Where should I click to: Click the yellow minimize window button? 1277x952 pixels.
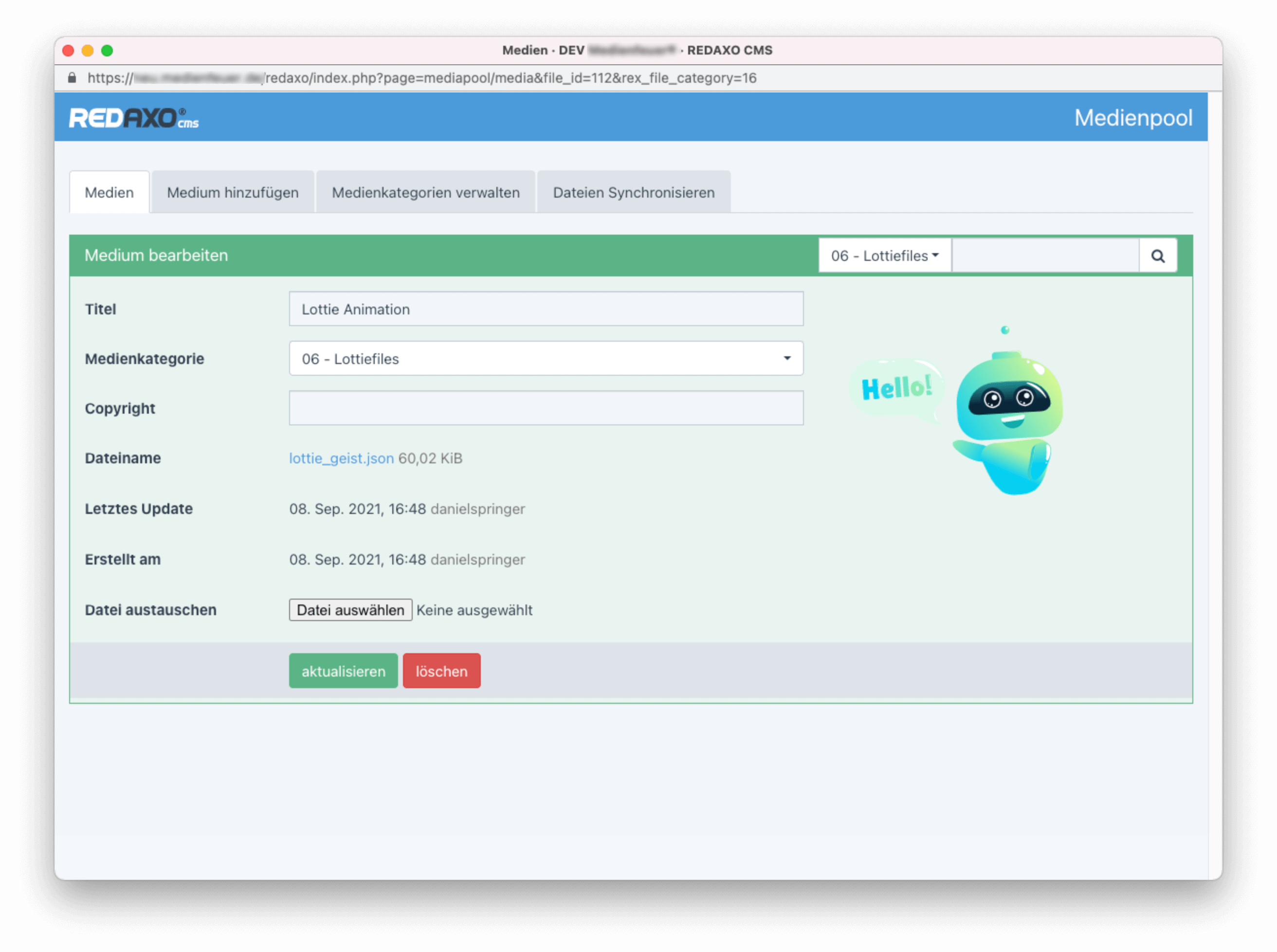(88, 51)
